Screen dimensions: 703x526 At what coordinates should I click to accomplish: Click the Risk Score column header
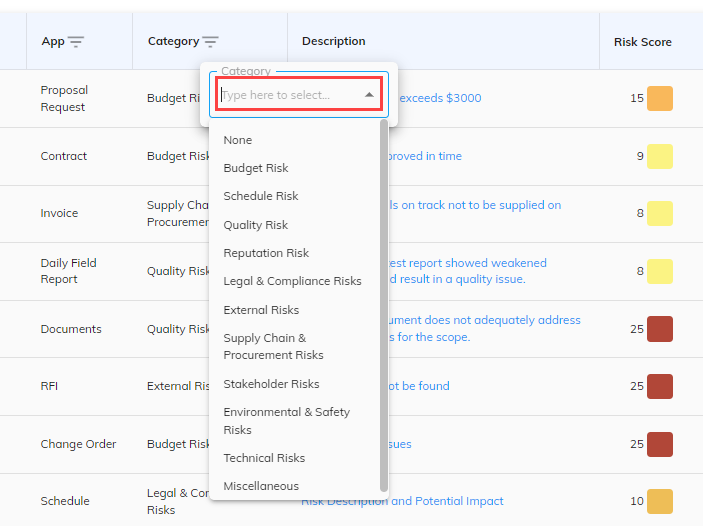(x=642, y=42)
